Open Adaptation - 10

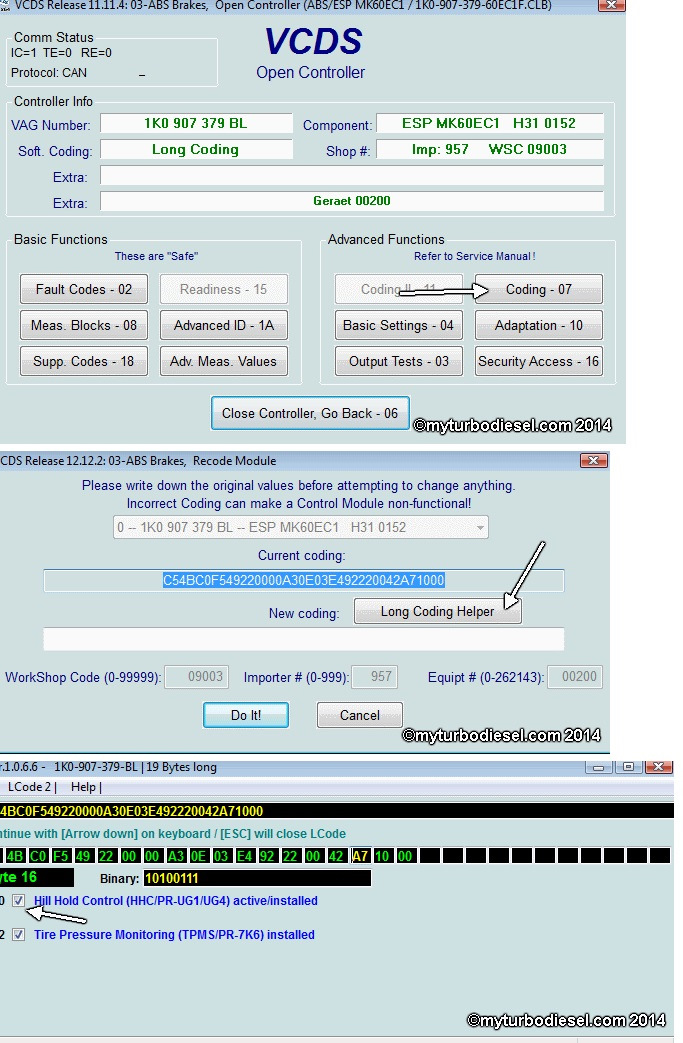[x=539, y=325]
